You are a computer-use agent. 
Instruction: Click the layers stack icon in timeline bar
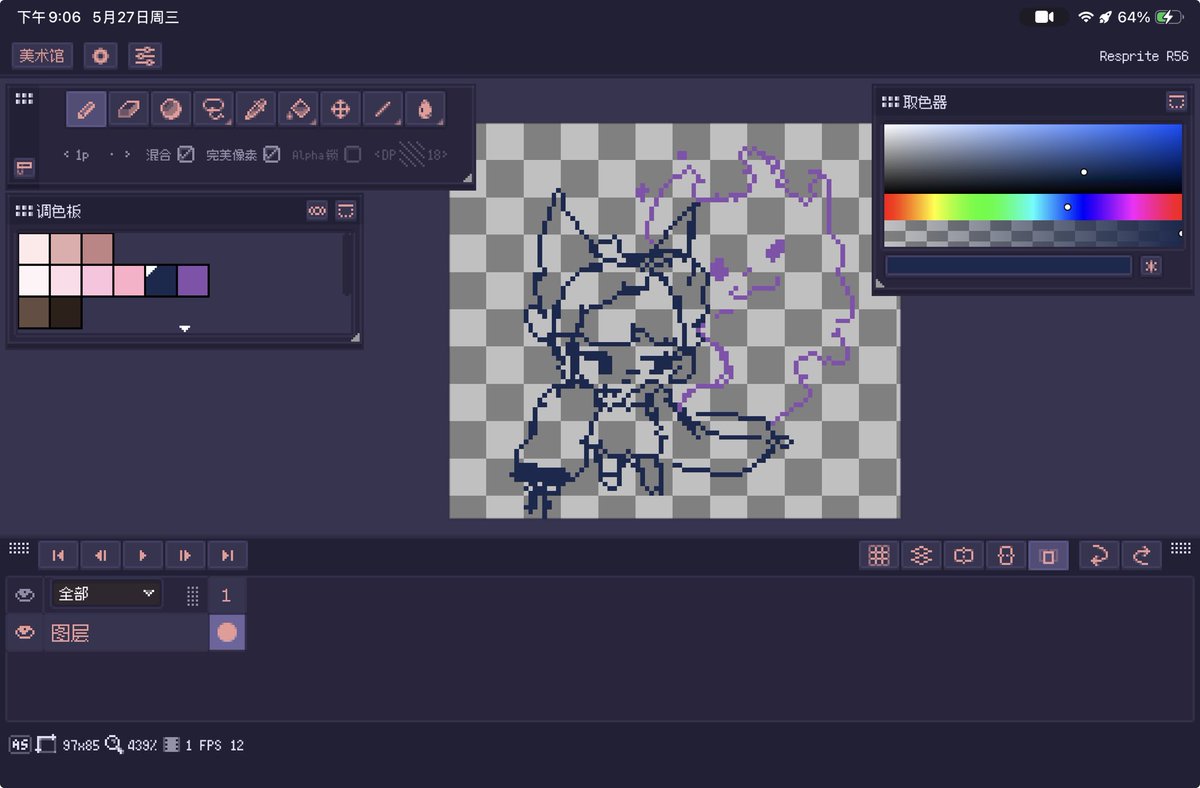pos(921,556)
